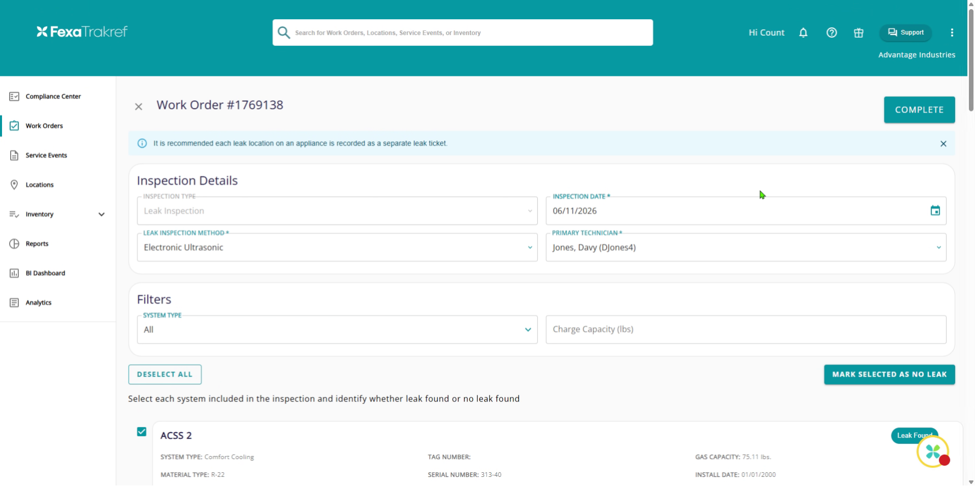This screenshot has width=975, height=486.
Task: Open the Inspection Type dropdown
Action: 337,211
